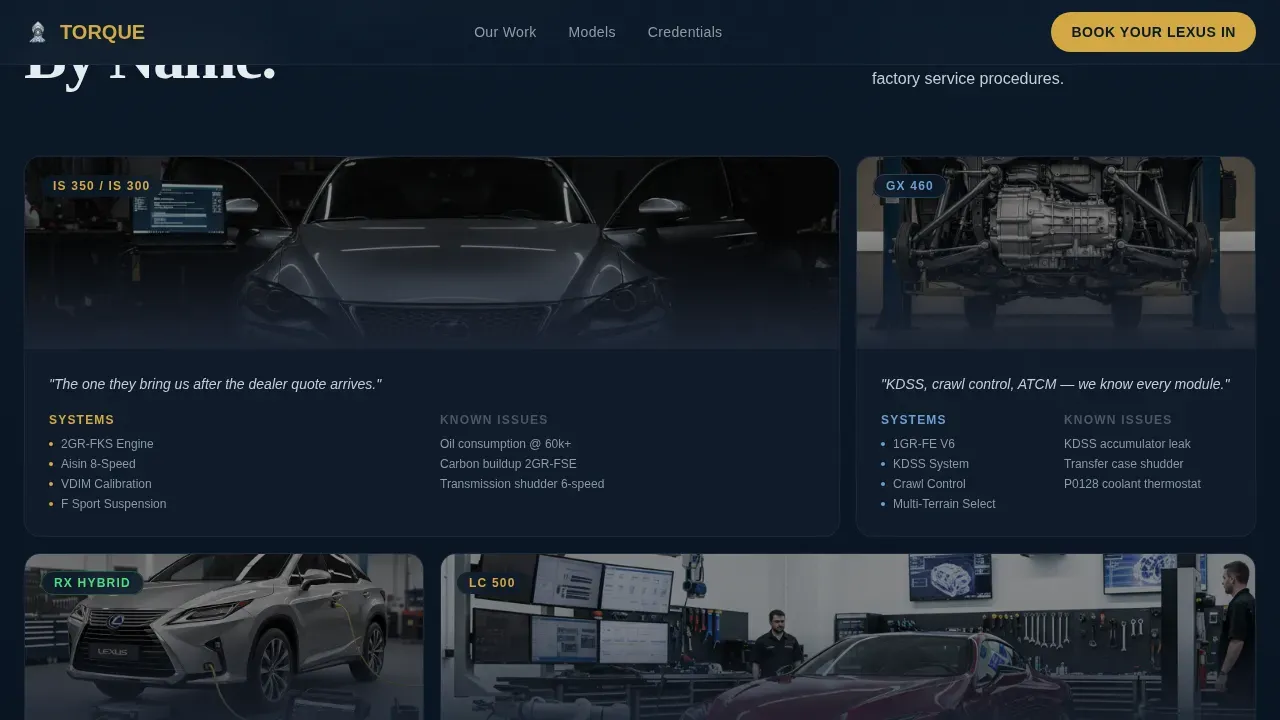Click Transfer case shudder issue

pos(1123,464)
